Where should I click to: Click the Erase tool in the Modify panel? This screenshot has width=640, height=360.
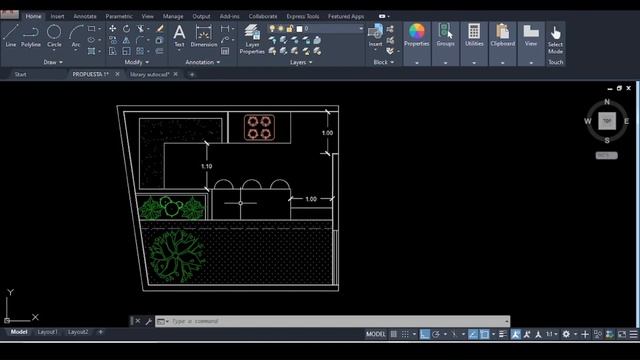[x=160, y=29]
